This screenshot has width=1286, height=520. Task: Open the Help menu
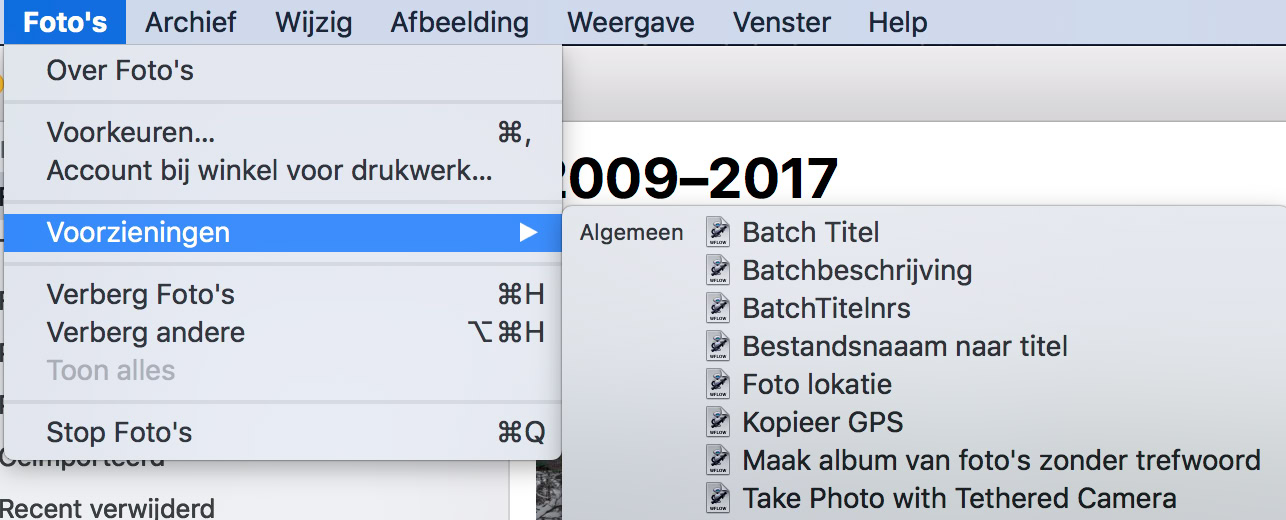[x=897, y=22]
